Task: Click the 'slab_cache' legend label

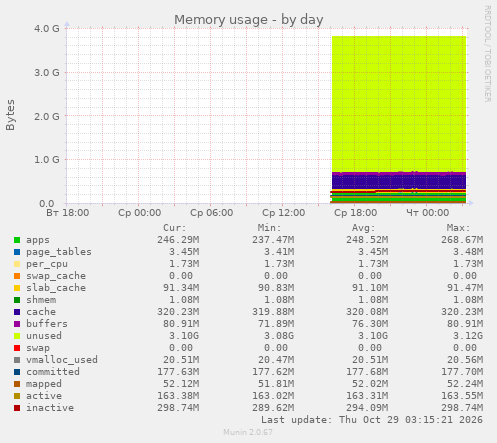Action: [x=56, y=288]
